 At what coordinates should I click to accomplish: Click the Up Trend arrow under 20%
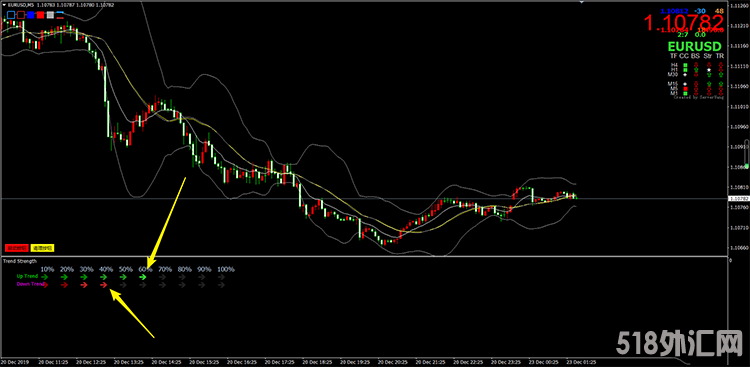[x=64, y=277]
